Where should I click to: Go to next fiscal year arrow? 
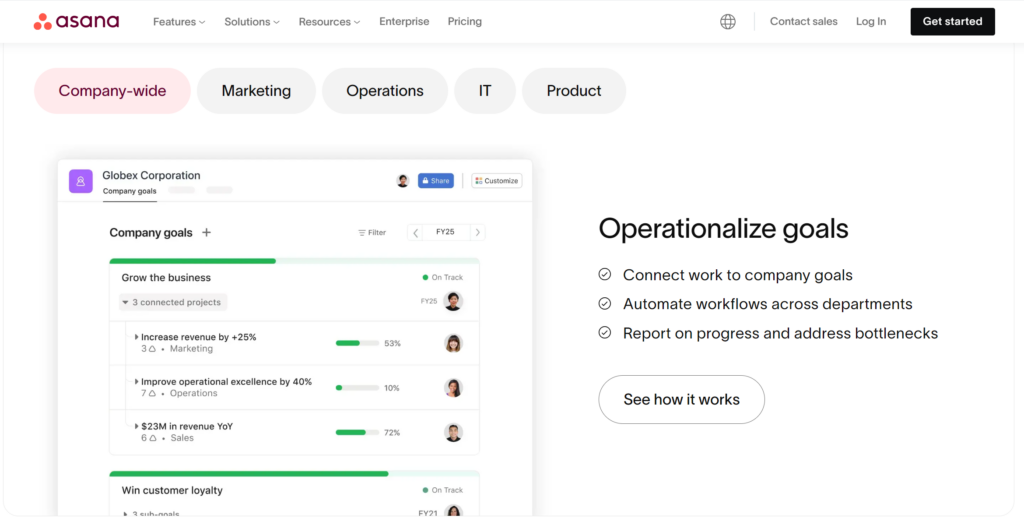click(477, 232)
